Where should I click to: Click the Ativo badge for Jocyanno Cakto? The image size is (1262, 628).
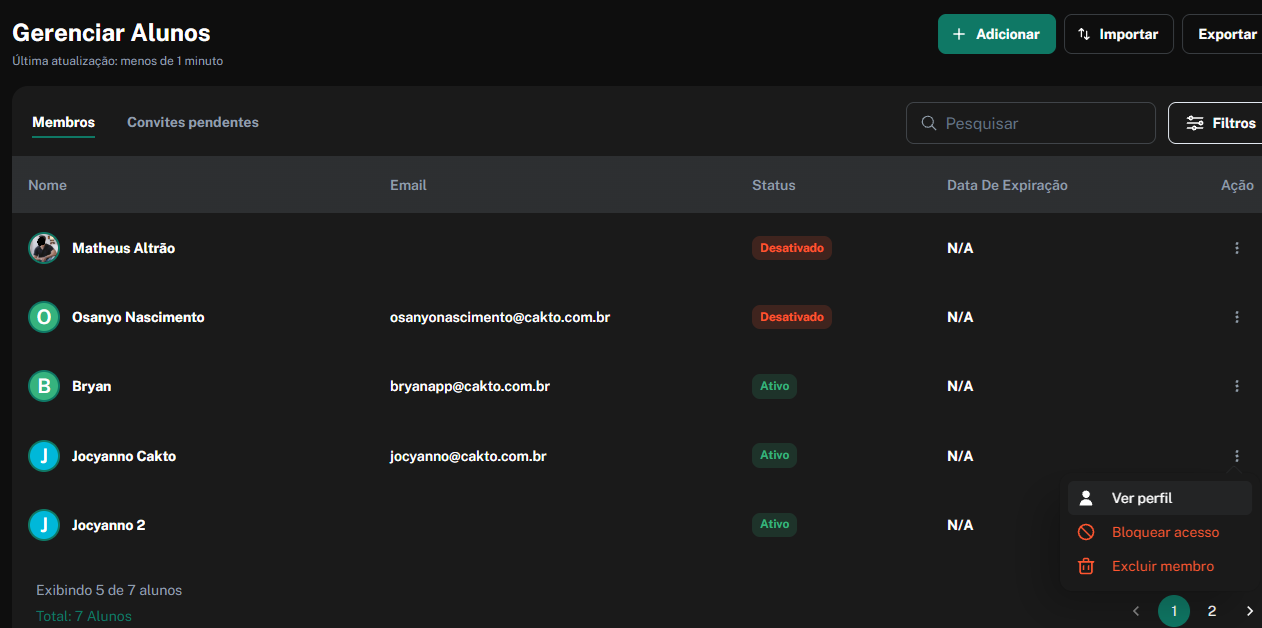tap(774, 455)
